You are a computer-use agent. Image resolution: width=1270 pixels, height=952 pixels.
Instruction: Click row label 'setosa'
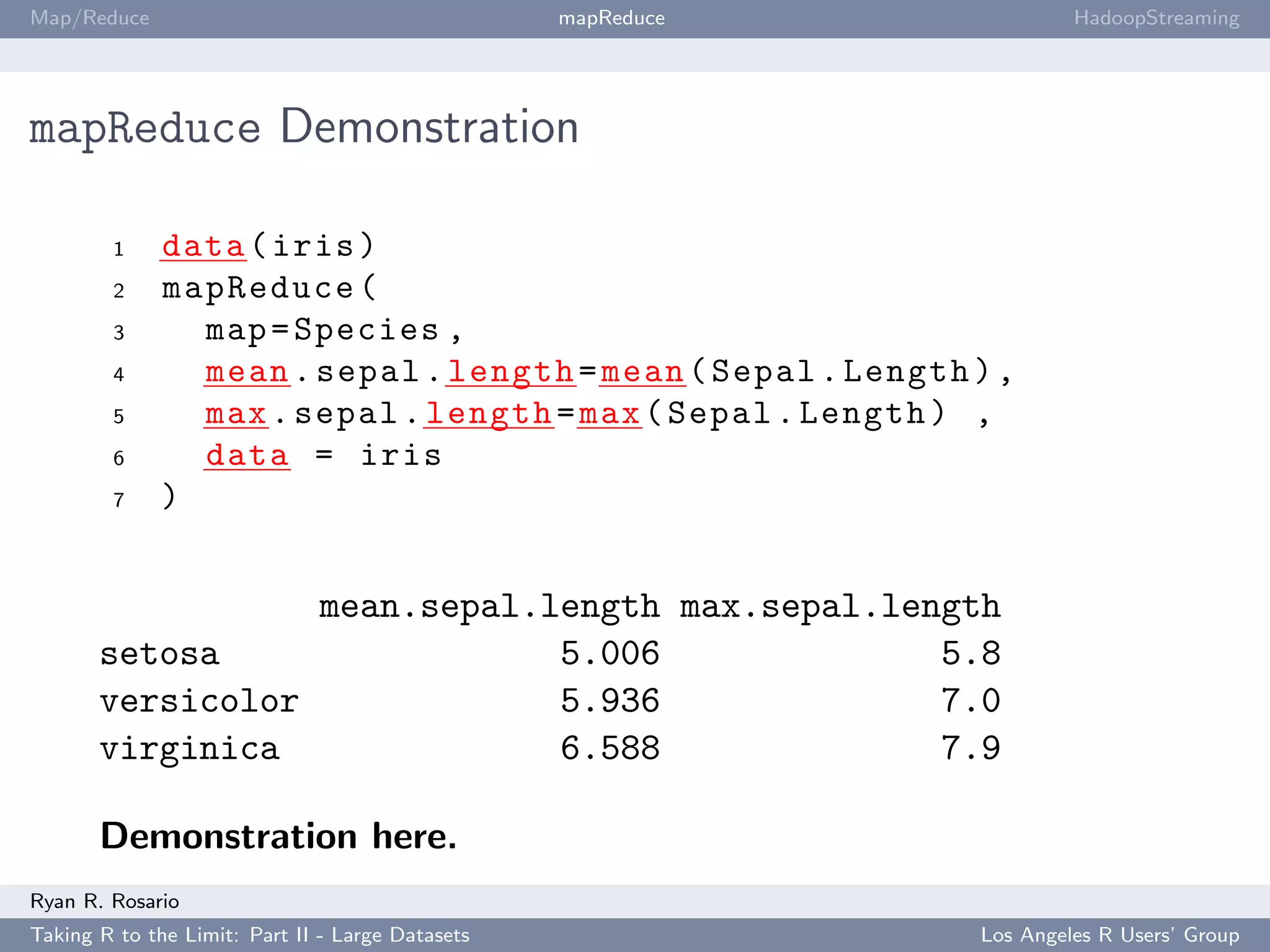point(160,654)
